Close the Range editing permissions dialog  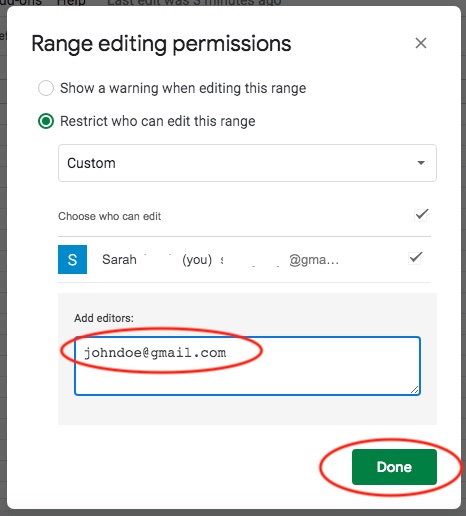click(421, 43)
